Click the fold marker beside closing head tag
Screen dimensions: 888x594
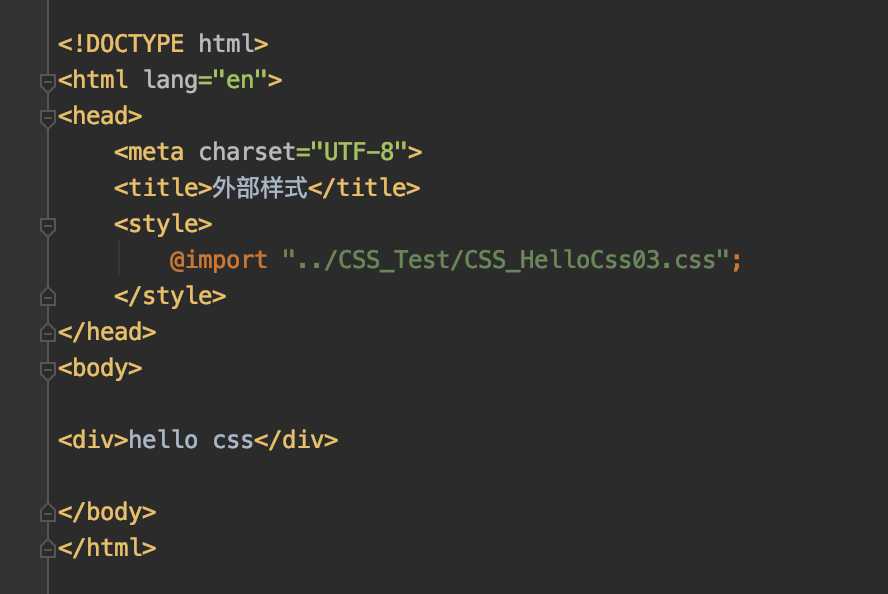48,333
